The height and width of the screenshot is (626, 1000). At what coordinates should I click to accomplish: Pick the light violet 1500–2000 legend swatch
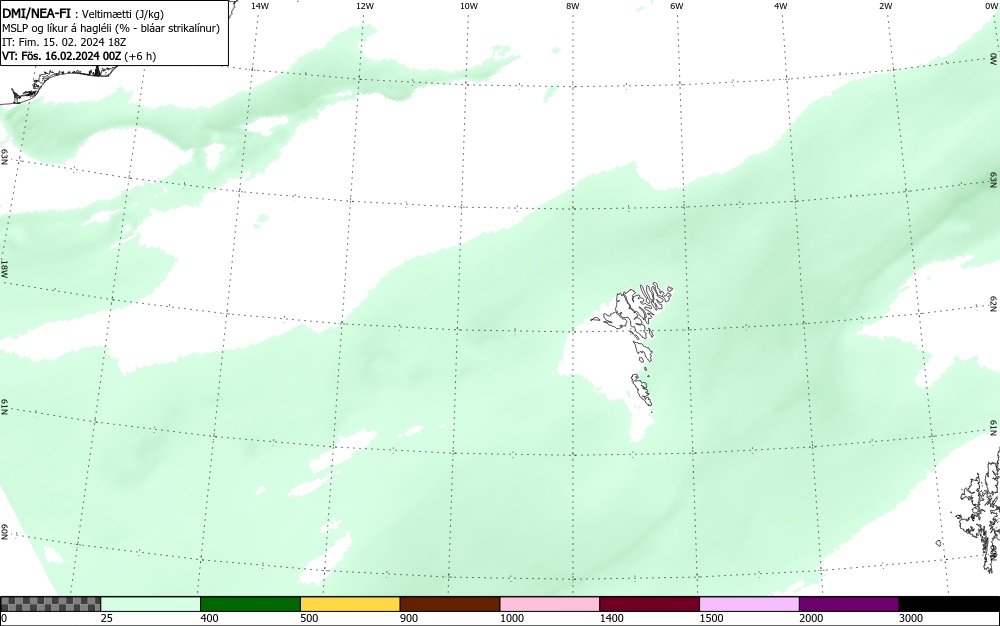click(749, 604)
